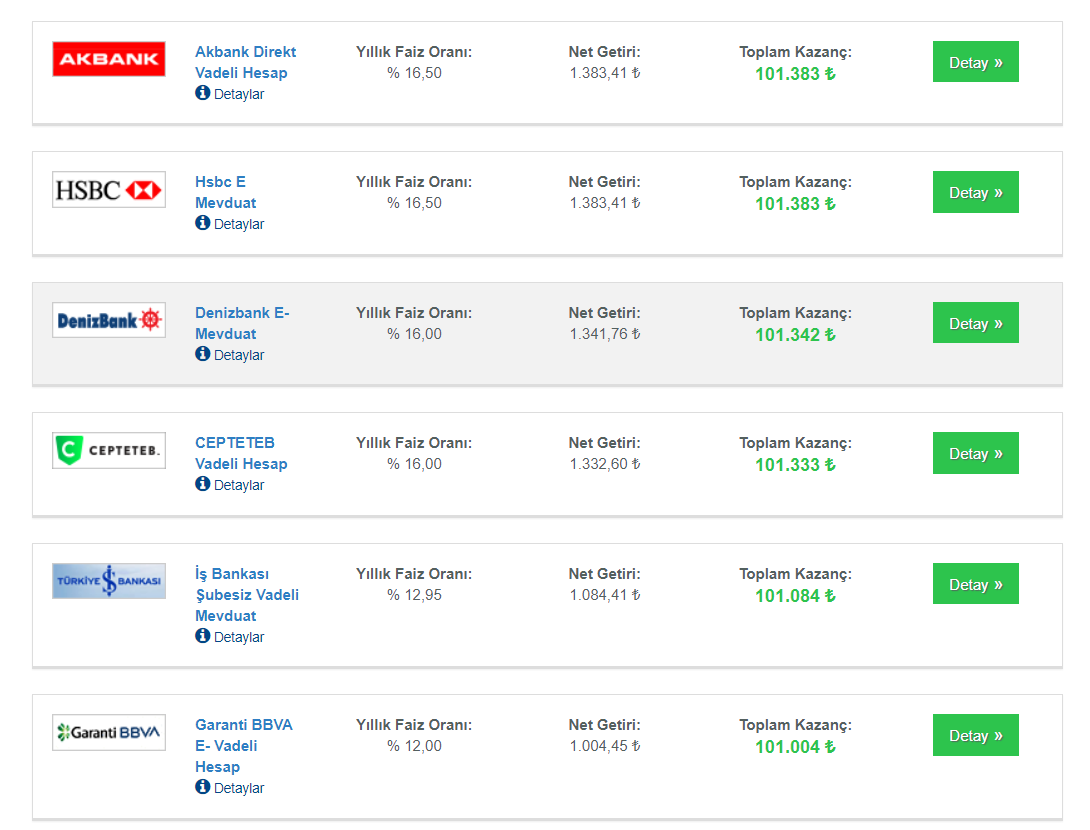1090x830 pixels.
Task: Click the Garanti BBVA logo
Action: click(x=108, y=732)
